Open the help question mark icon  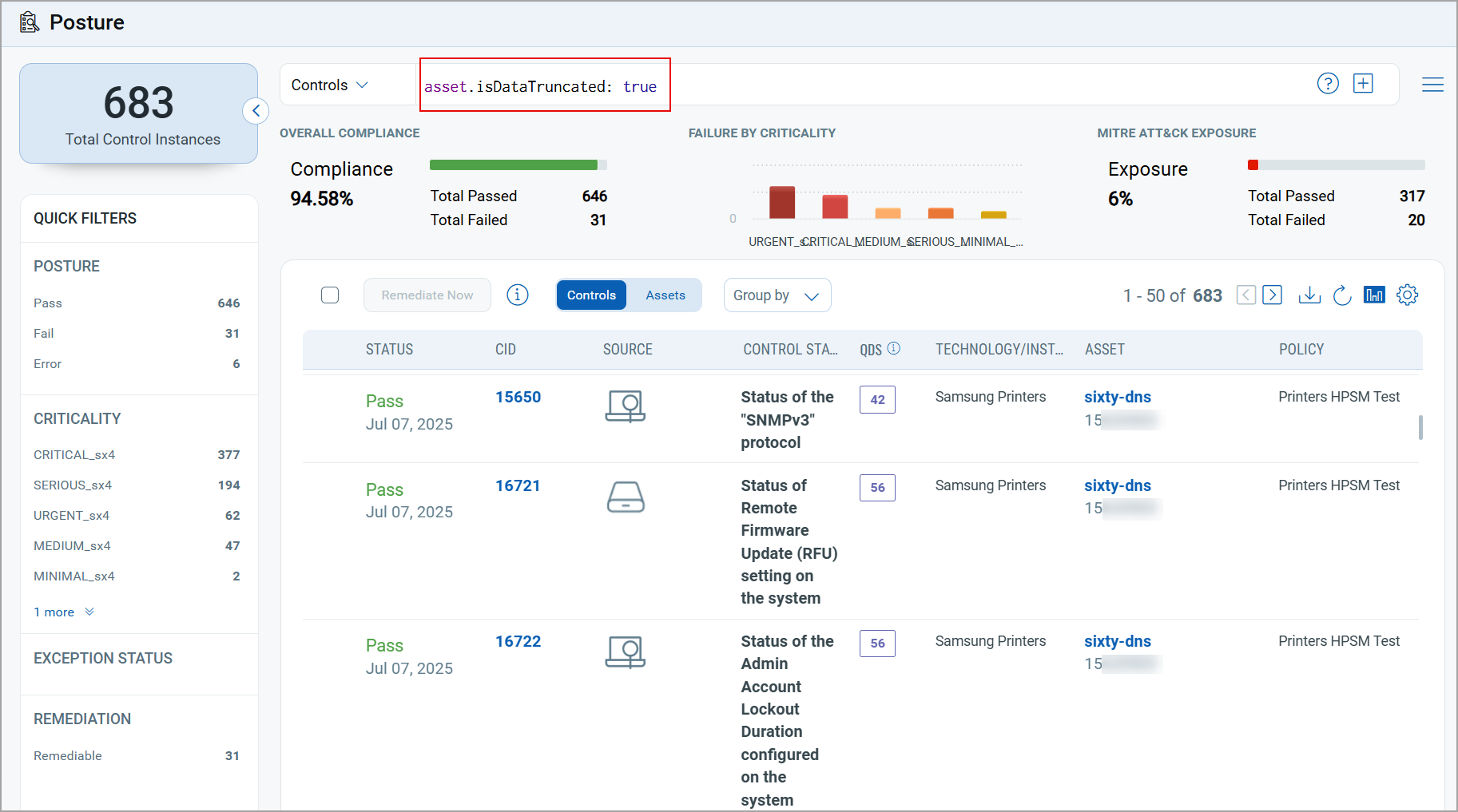click(x=1327, y=84)
